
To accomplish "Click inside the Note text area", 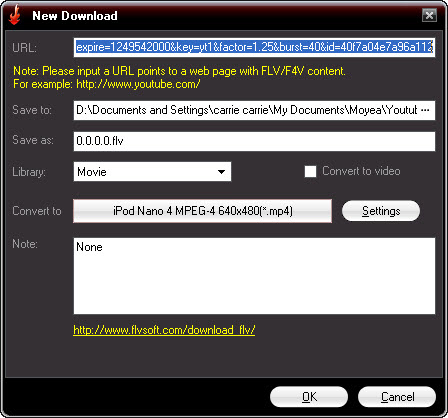I will 254,276.
